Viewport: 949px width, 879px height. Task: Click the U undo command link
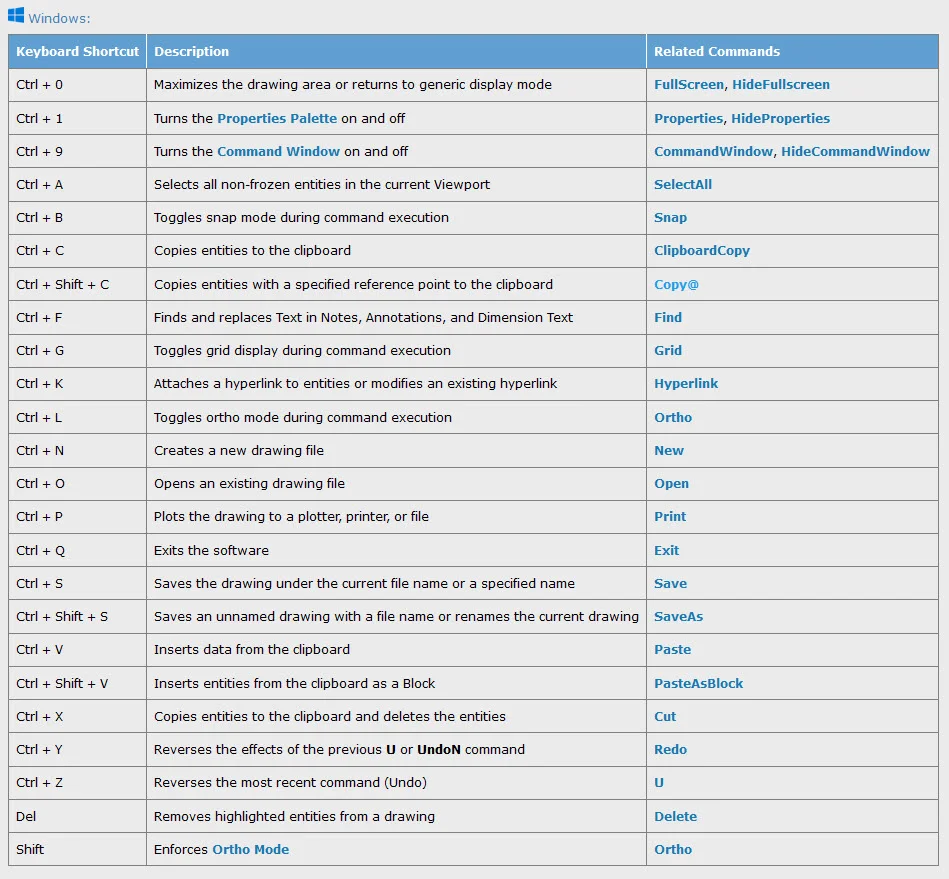tap(659, 782)
